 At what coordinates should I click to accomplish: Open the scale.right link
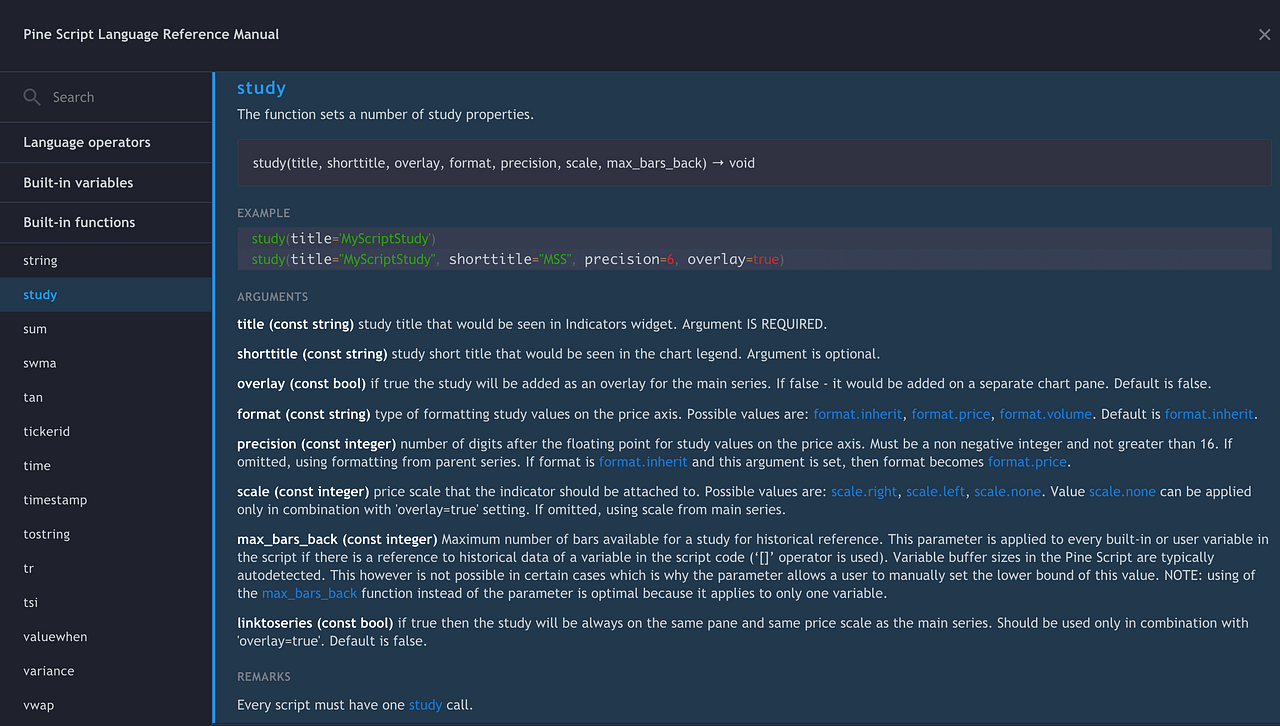coord(864,492)
